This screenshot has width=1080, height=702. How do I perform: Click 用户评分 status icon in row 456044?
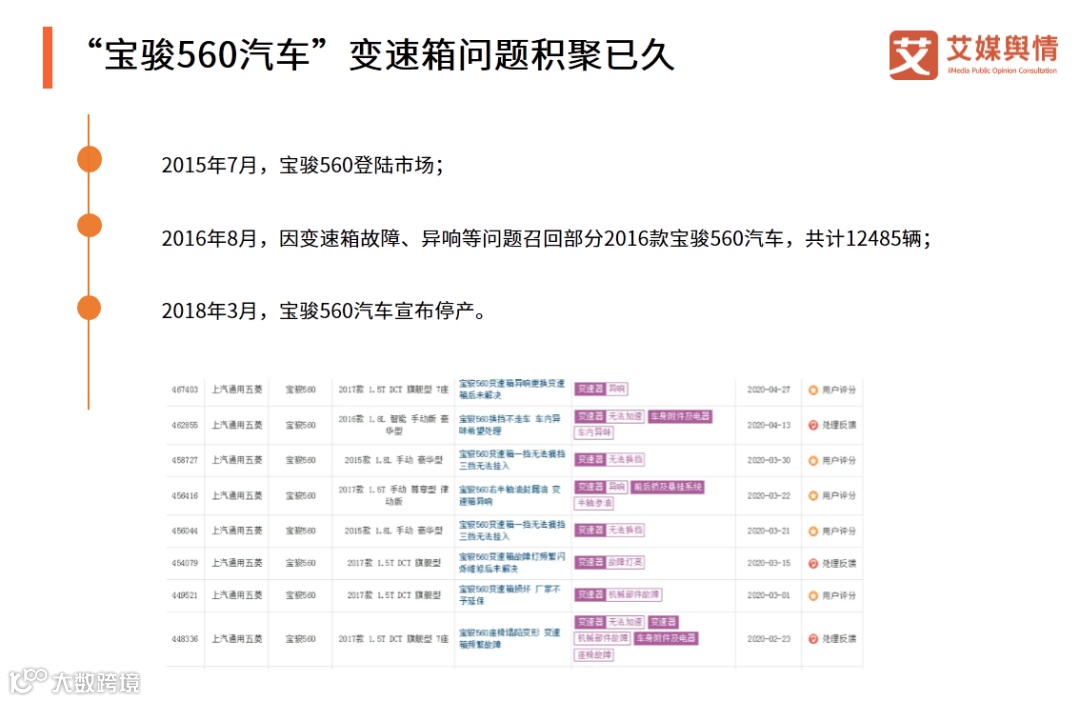click(813, 531)
